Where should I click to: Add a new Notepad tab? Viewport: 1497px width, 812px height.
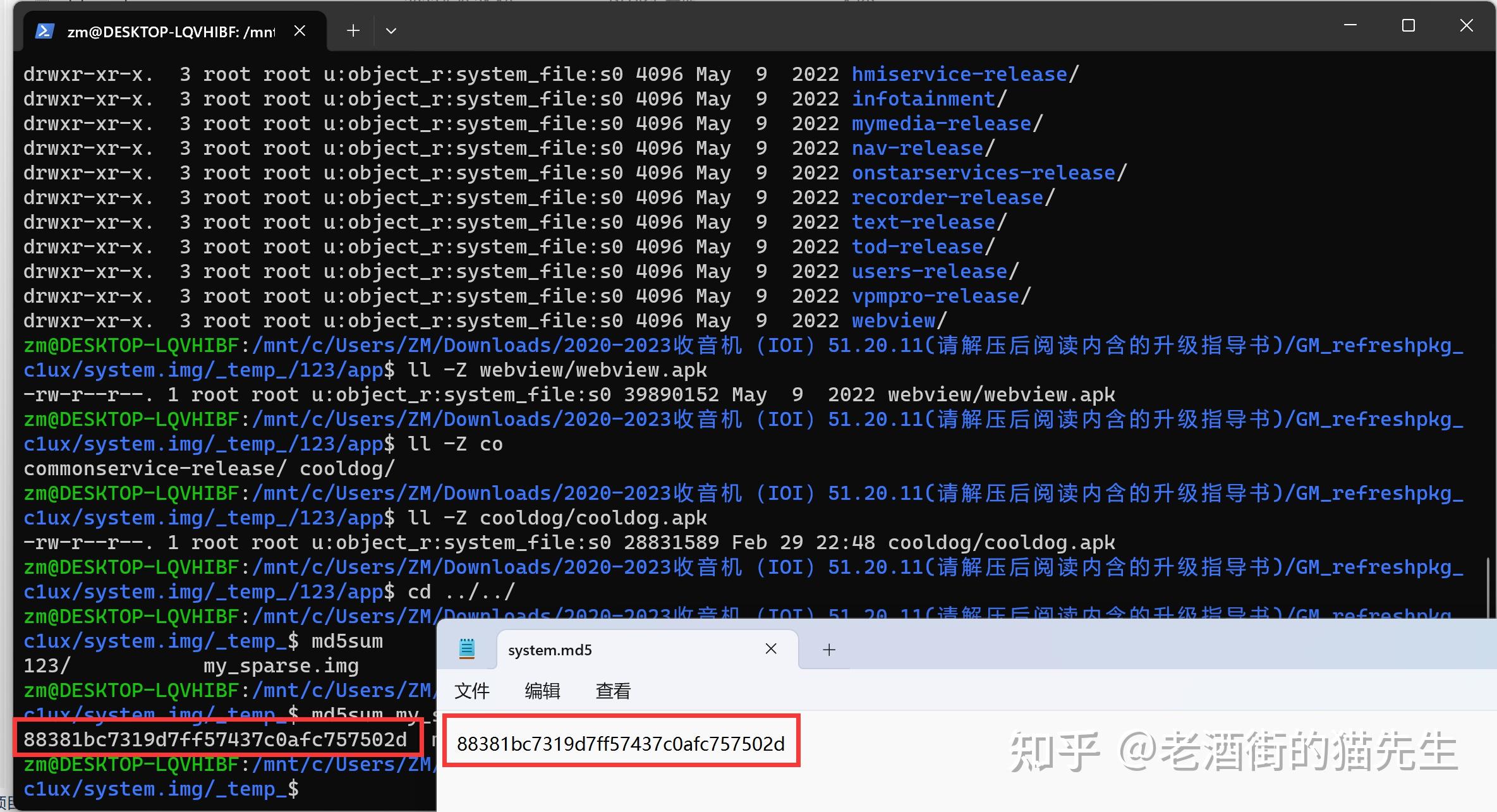pyautogui.click(x=829, y=650)
